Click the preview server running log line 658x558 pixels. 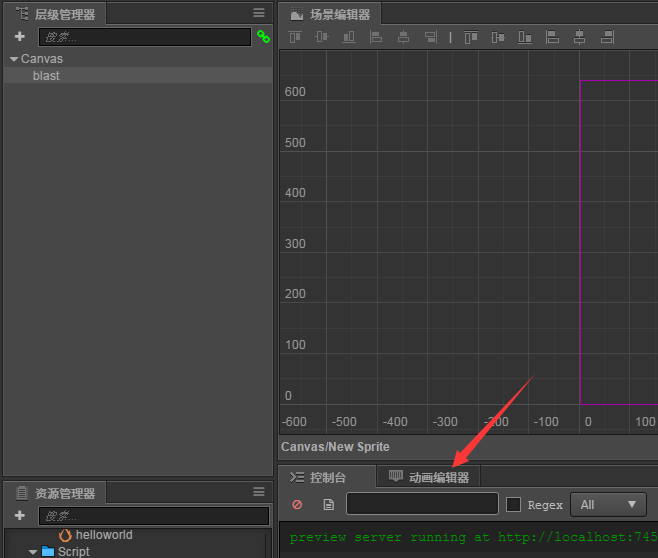click(473, 537)
